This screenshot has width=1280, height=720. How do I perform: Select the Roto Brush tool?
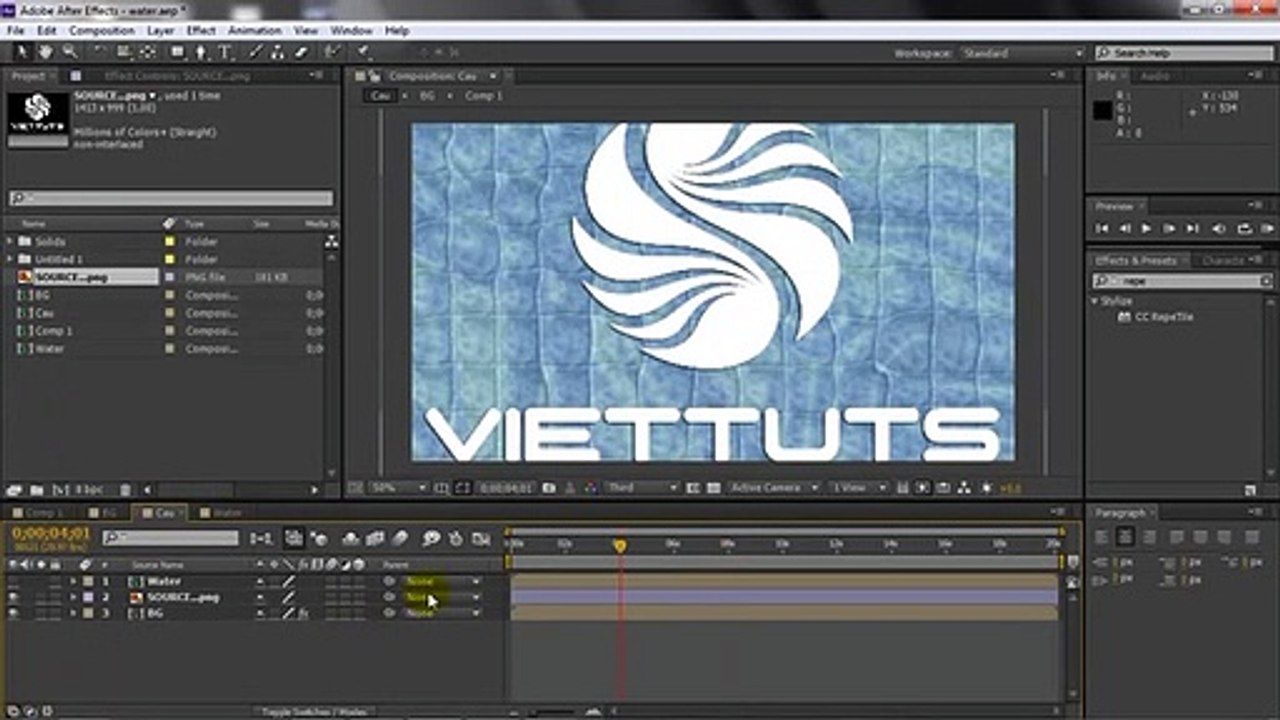(x=335, y=52)
